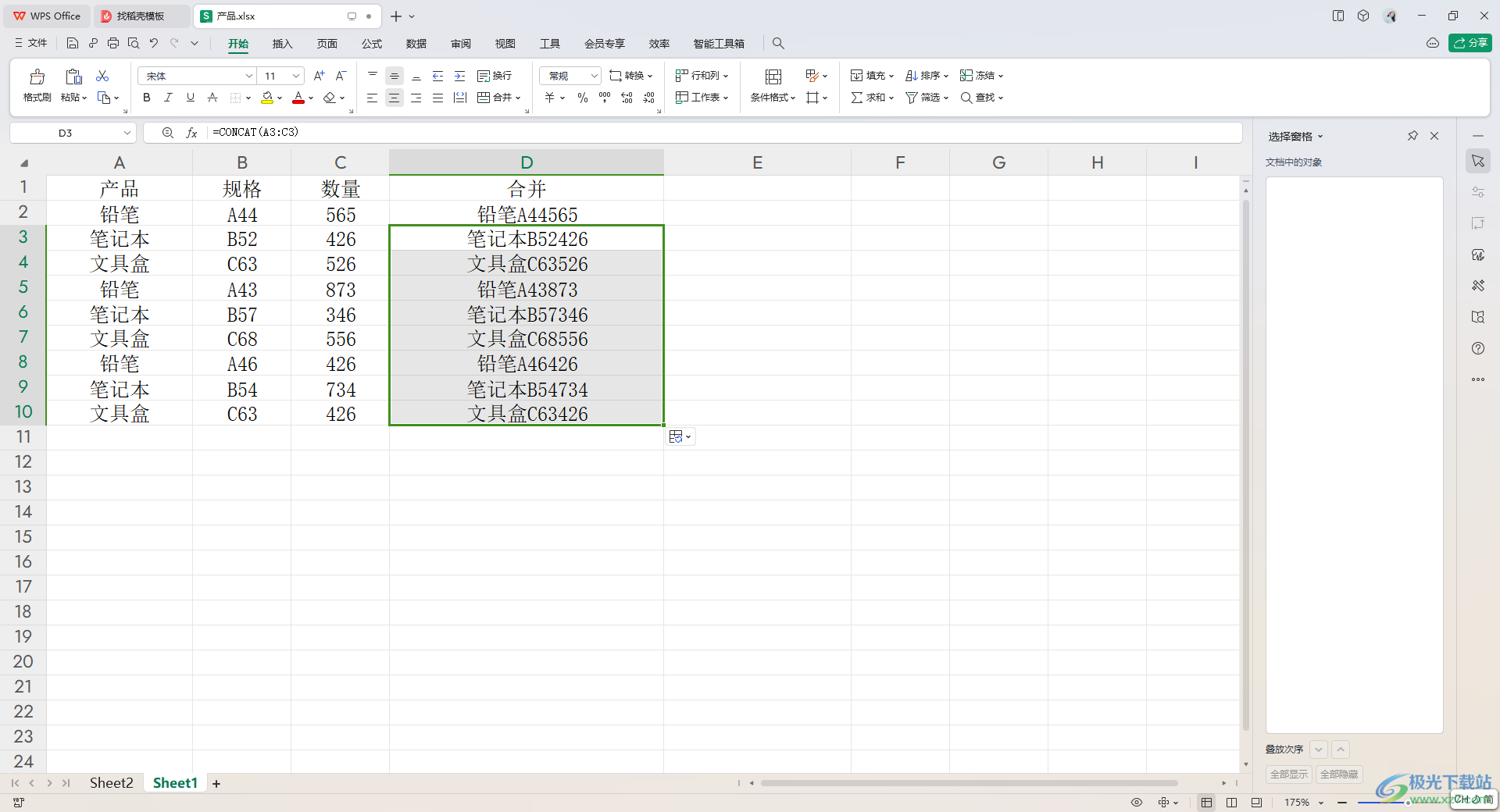Apply the red font color swatch

(x=298, y=98)
